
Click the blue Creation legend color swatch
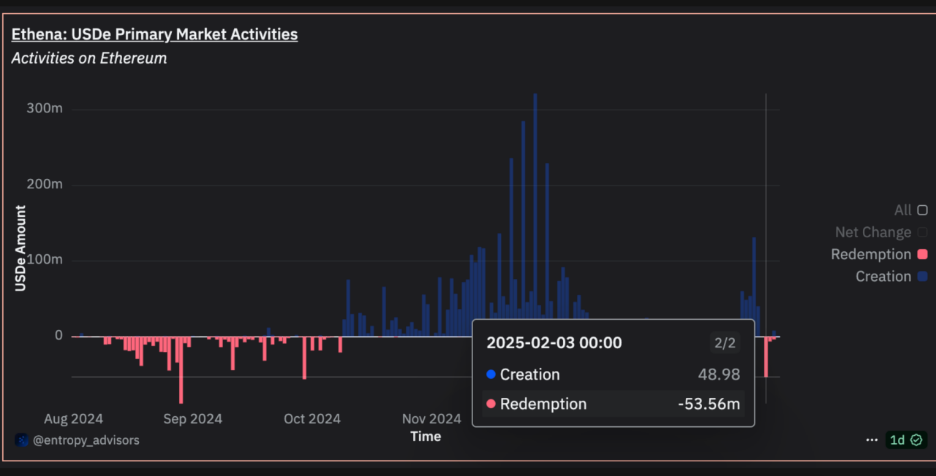[x=922, y=276]
